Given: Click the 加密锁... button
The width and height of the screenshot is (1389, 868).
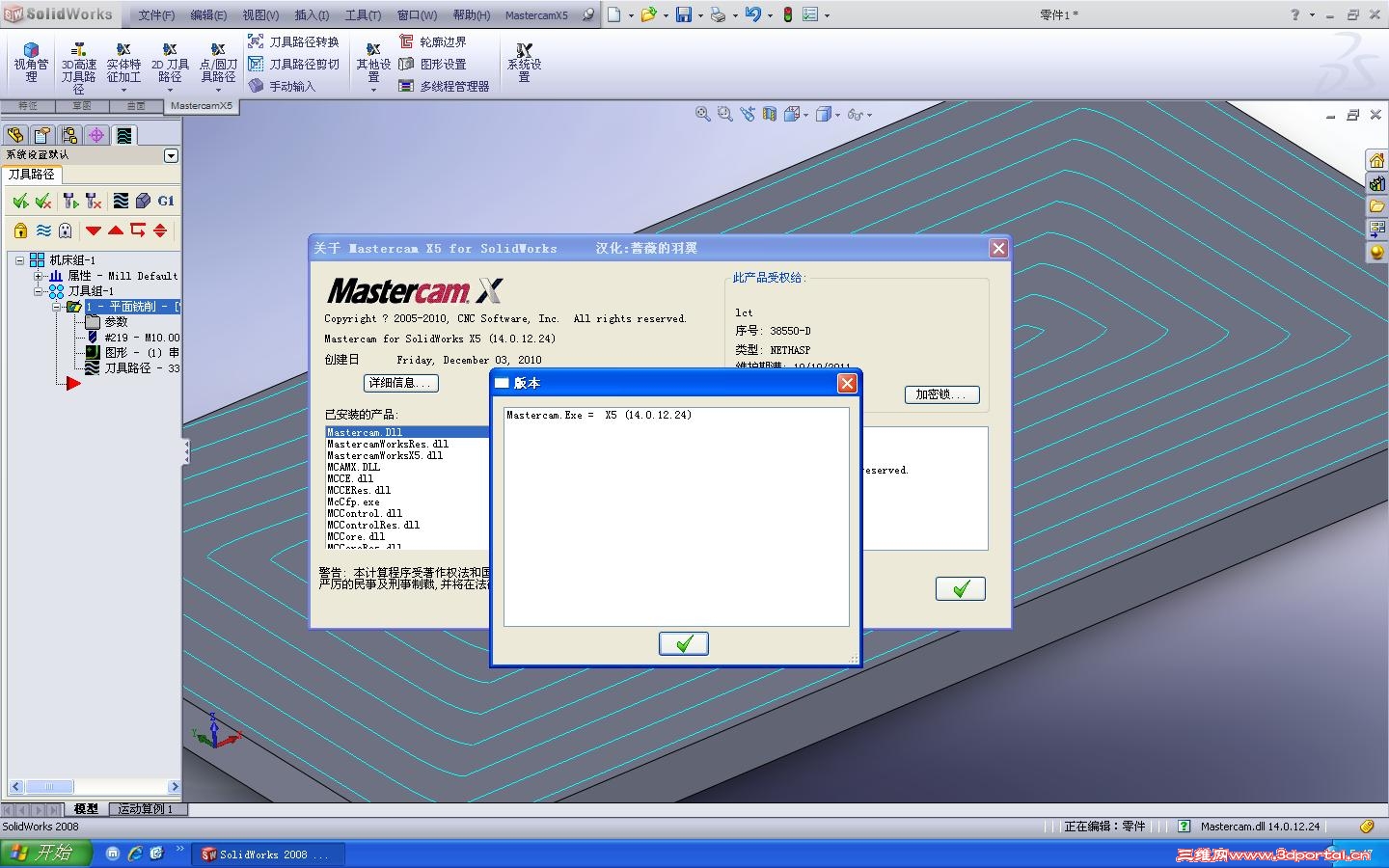Looking at the screenshot, I should click(x=942, y=394).
